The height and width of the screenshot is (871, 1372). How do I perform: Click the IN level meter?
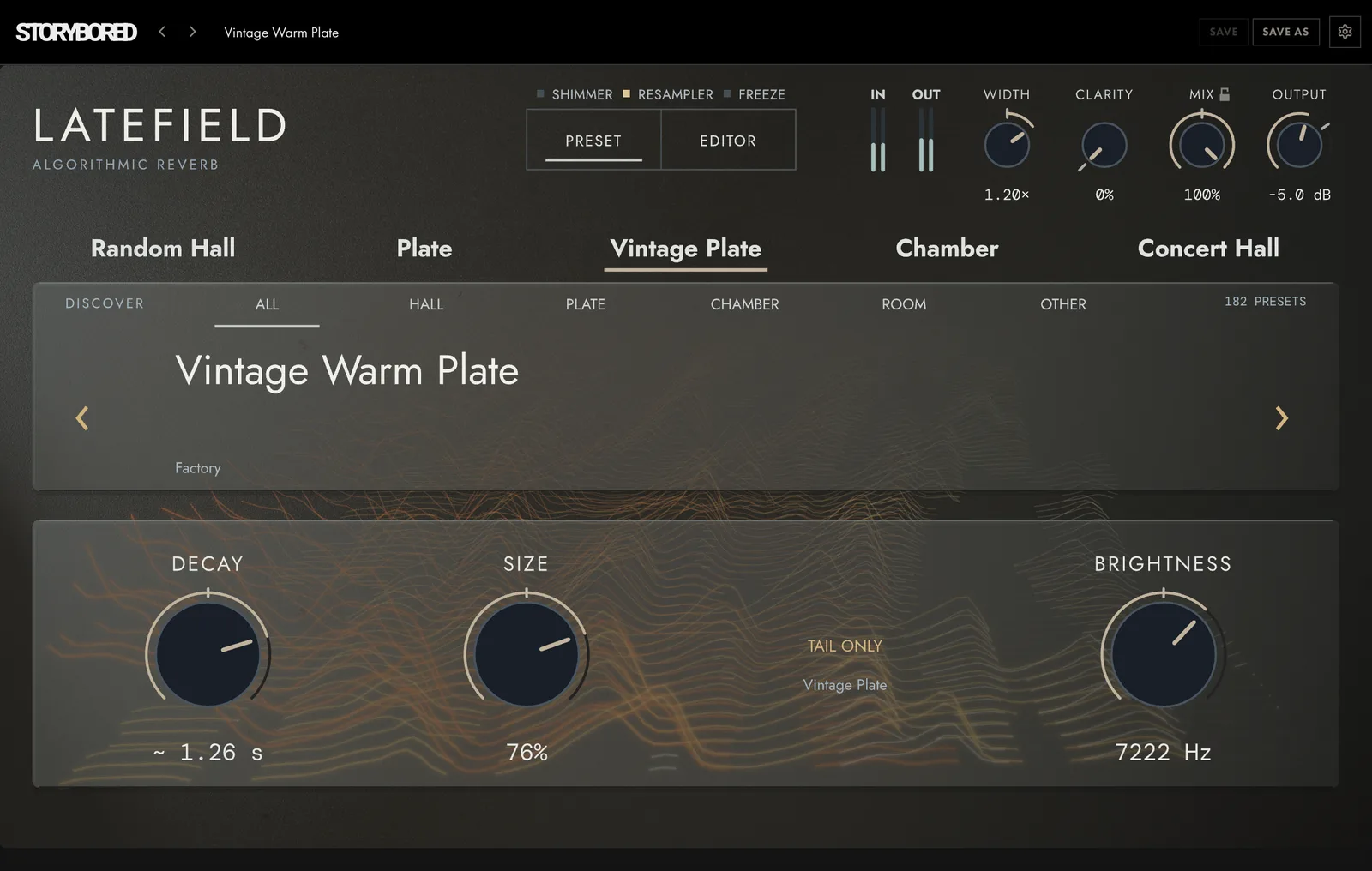point(878,140)
